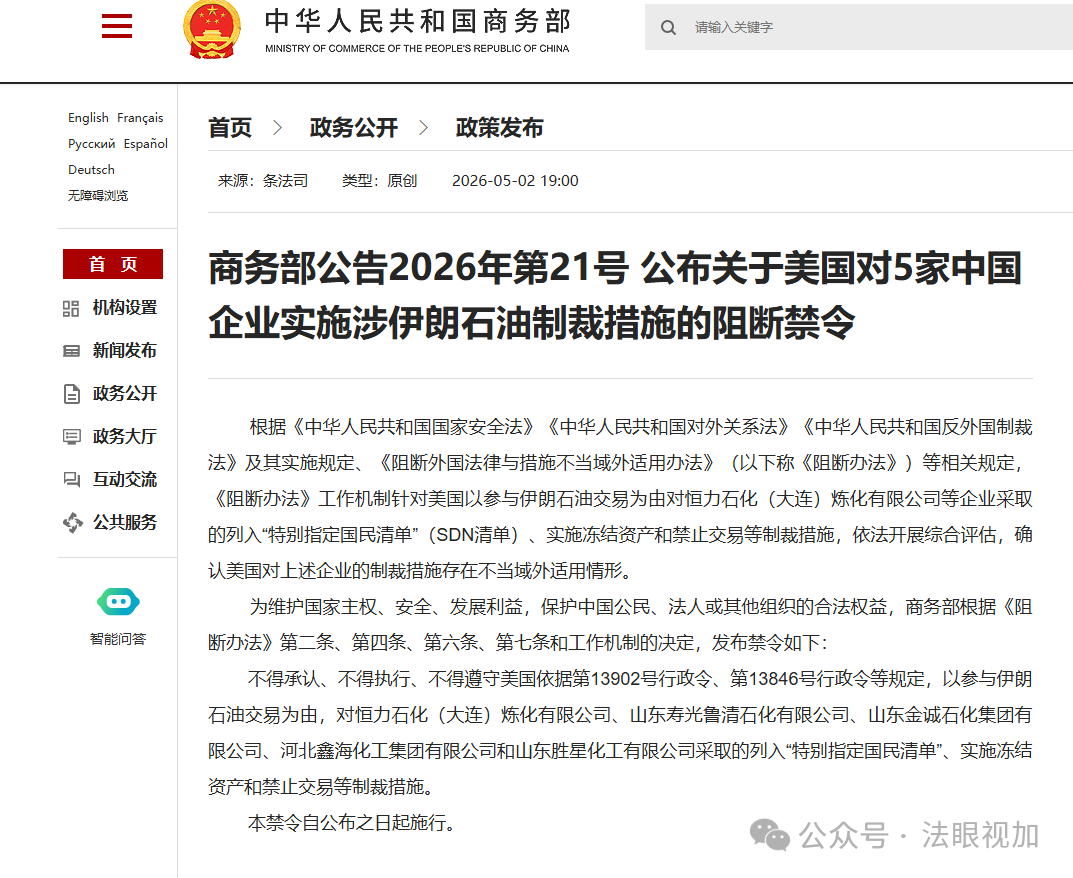Open 新闻发布 sidebar menu item

click(125, 350)
